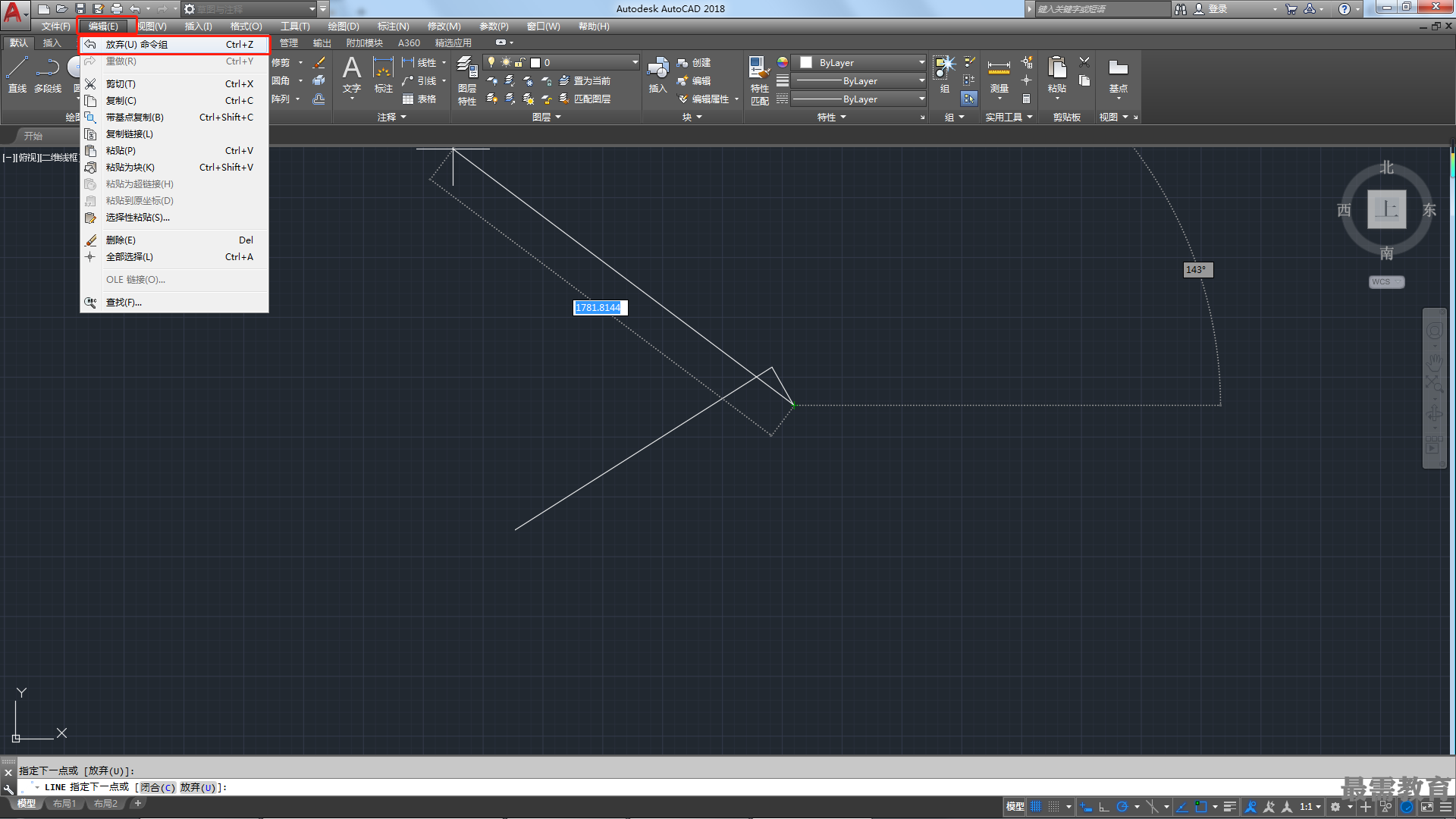Toggle grid display in status bar

pyautogui.click(x=1036, y=807)
